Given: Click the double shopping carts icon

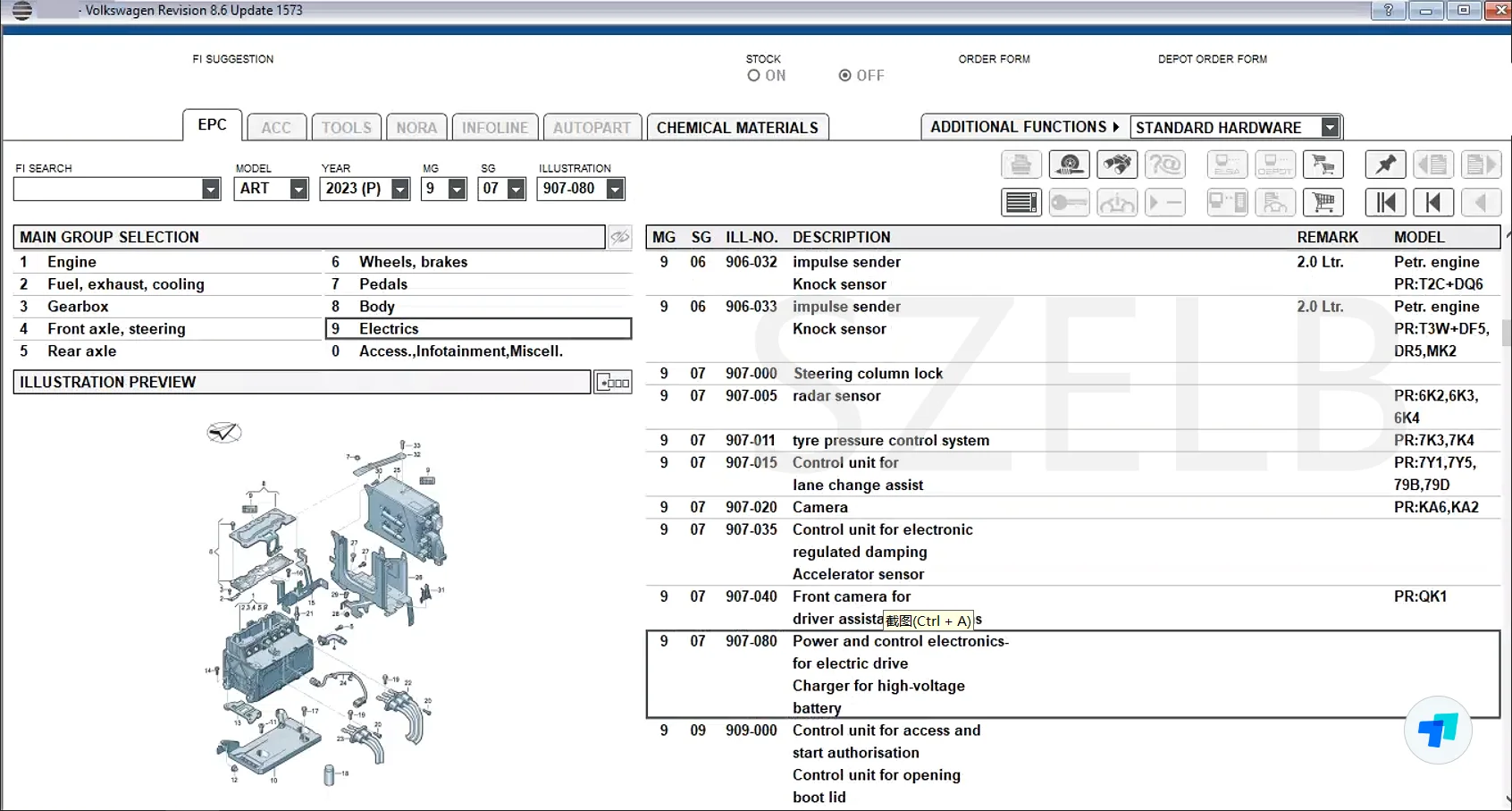Looking at the screenshot, I should pos(1323,165).
